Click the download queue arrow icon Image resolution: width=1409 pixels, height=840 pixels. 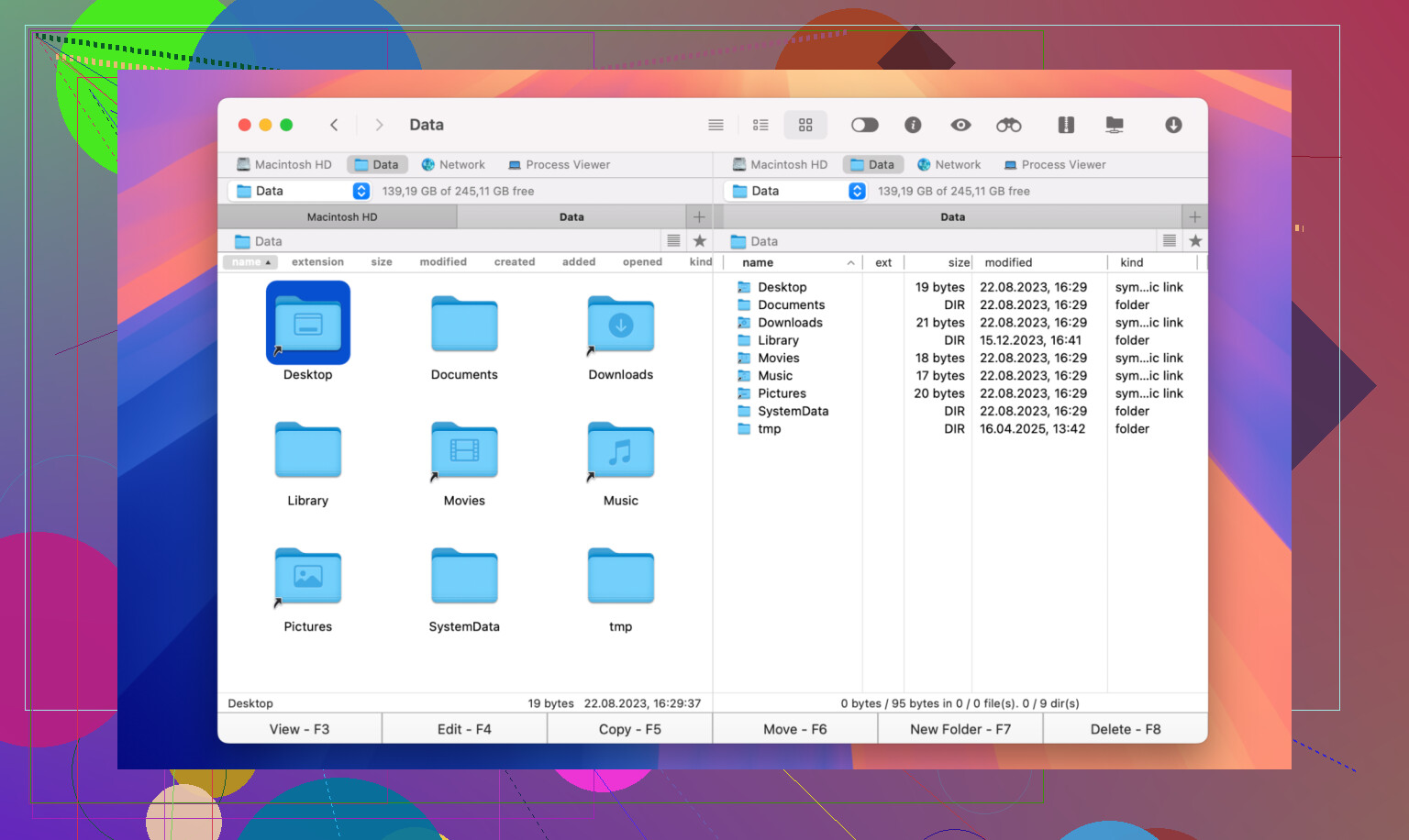1173,125
